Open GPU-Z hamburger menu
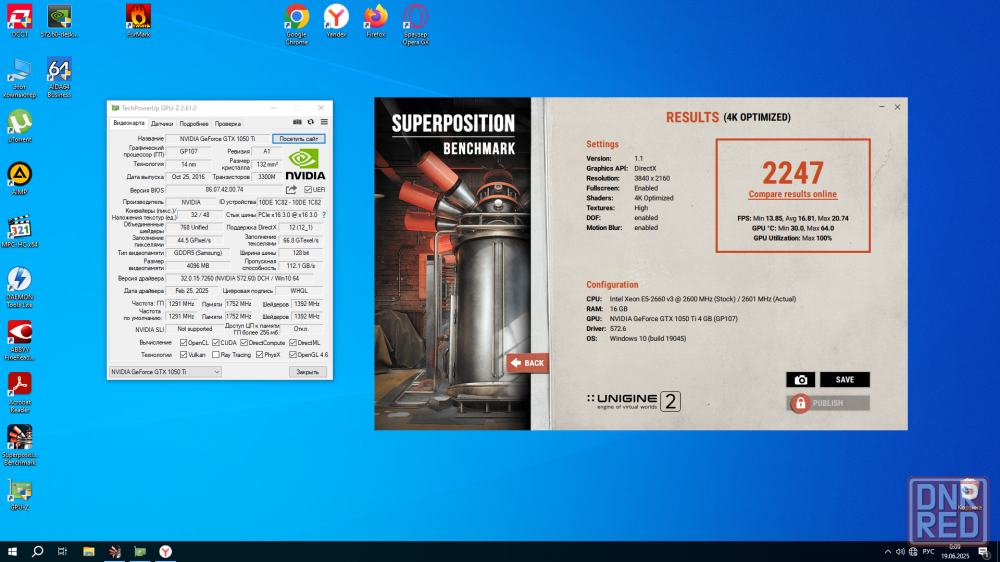Viewport: 1000px width, 562px height. (x=324, y=122)
